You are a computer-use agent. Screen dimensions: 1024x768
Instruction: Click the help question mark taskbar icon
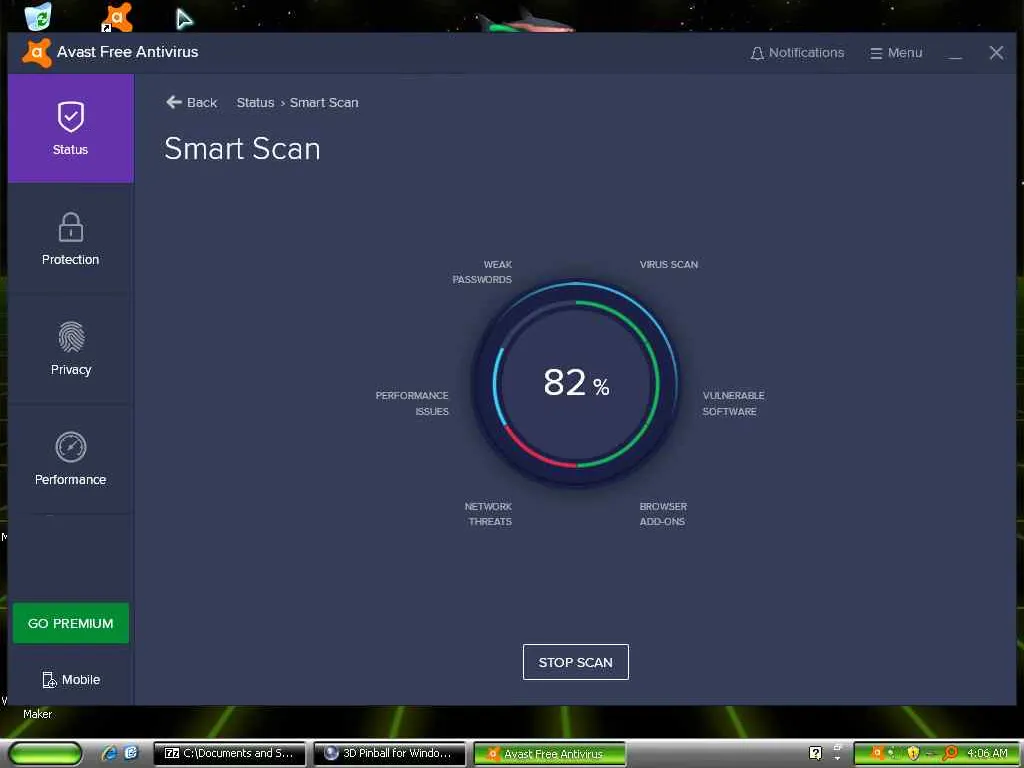[x=815, y=753]
